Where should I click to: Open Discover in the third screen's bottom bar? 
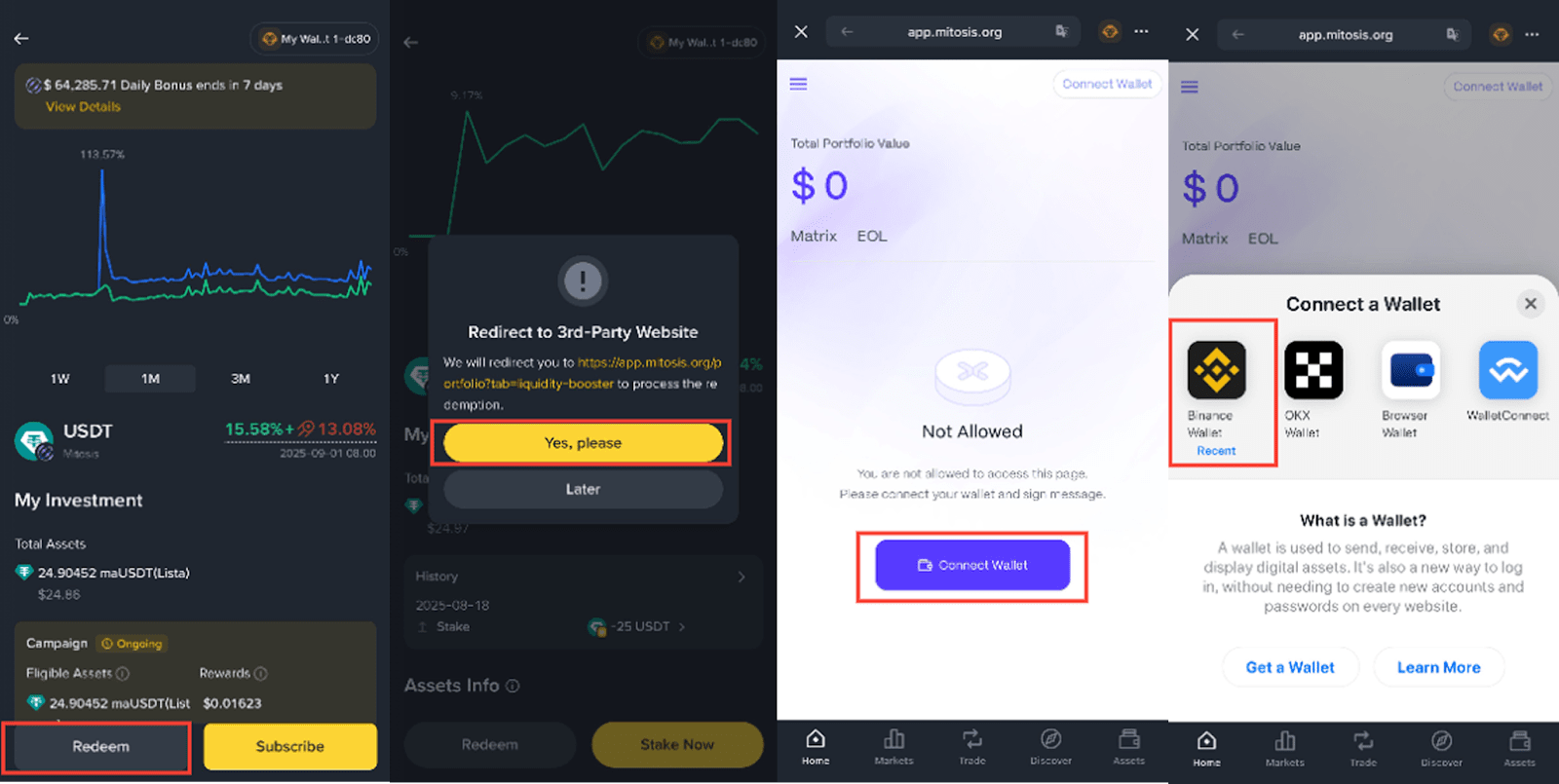point(1050,747)
